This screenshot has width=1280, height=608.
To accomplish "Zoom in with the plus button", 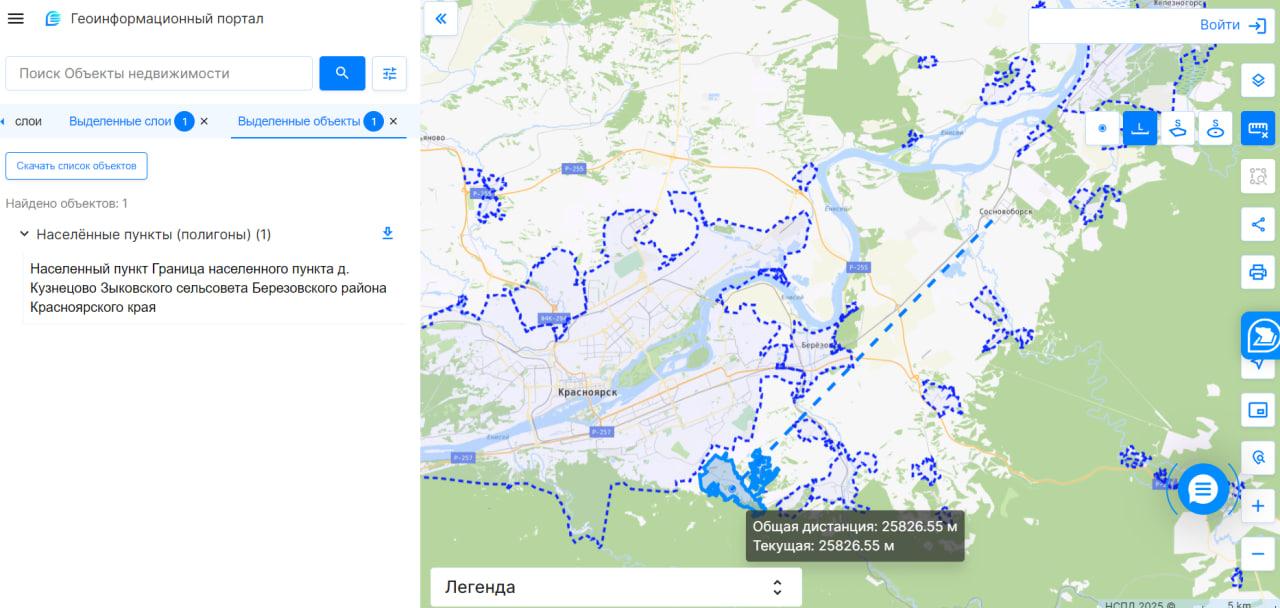I will point(1258,507).
